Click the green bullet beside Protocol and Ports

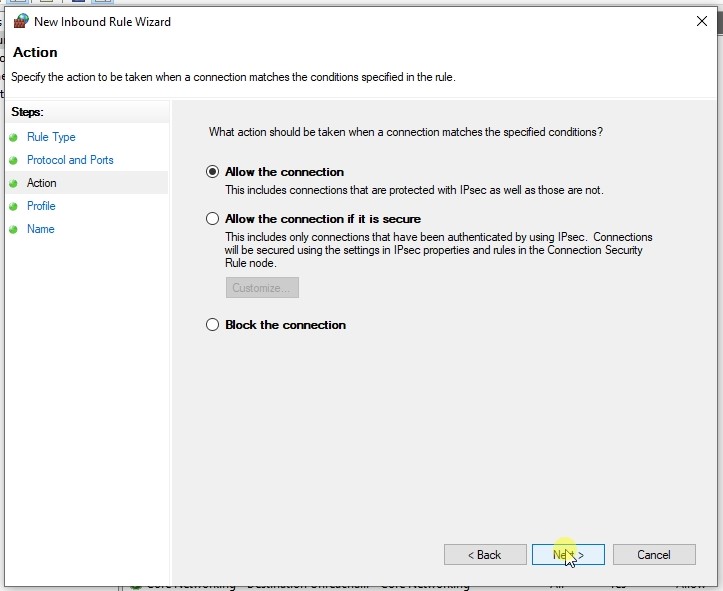point(14,161)
